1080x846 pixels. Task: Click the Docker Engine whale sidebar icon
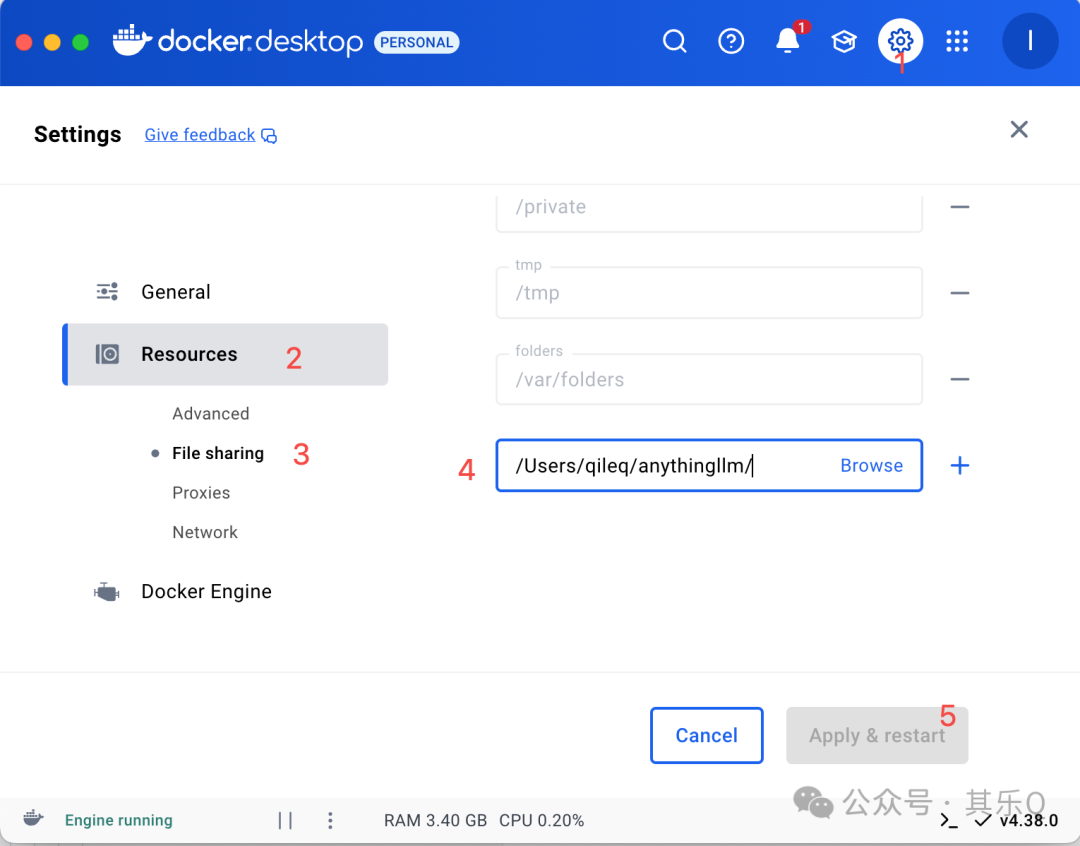[105, 591]
